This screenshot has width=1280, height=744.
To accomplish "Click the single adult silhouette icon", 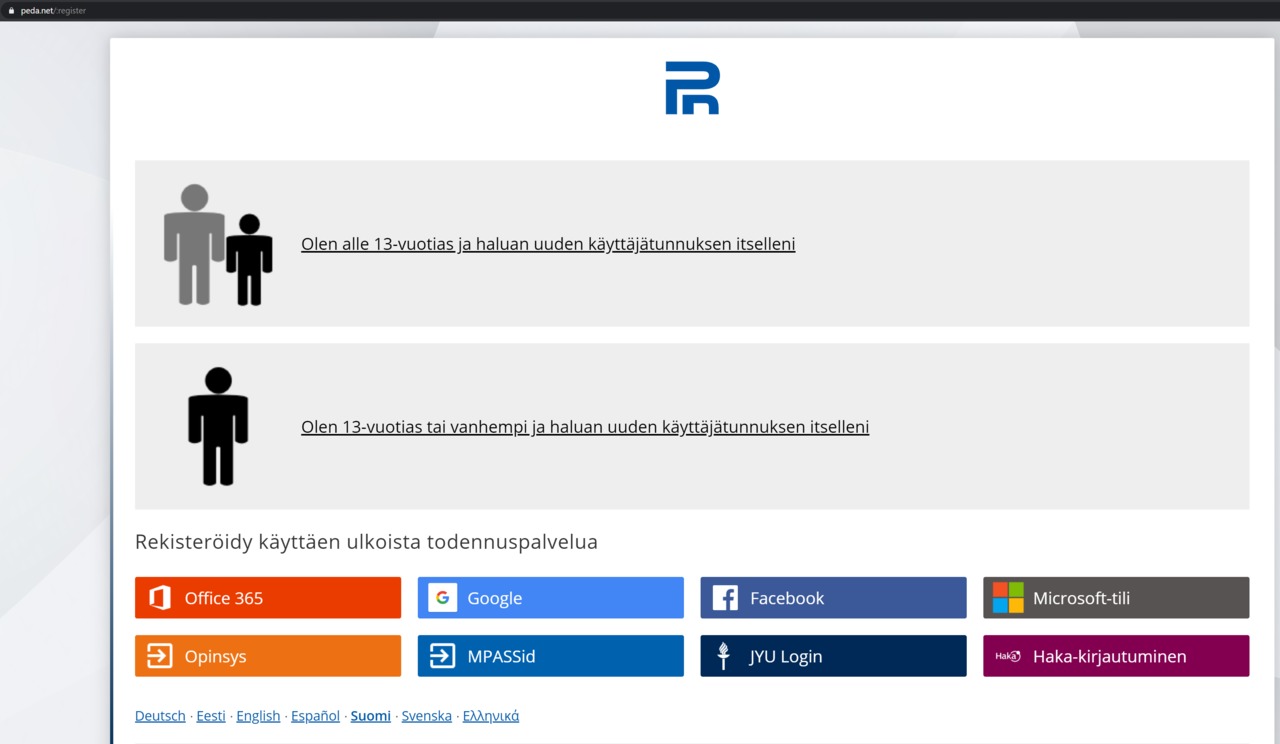I will [x=218, y=427].
